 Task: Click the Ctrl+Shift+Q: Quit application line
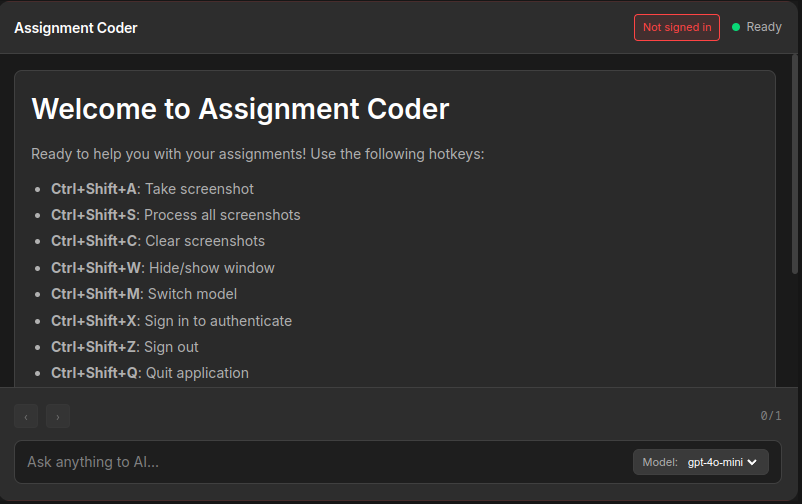[x=150, y=373]
